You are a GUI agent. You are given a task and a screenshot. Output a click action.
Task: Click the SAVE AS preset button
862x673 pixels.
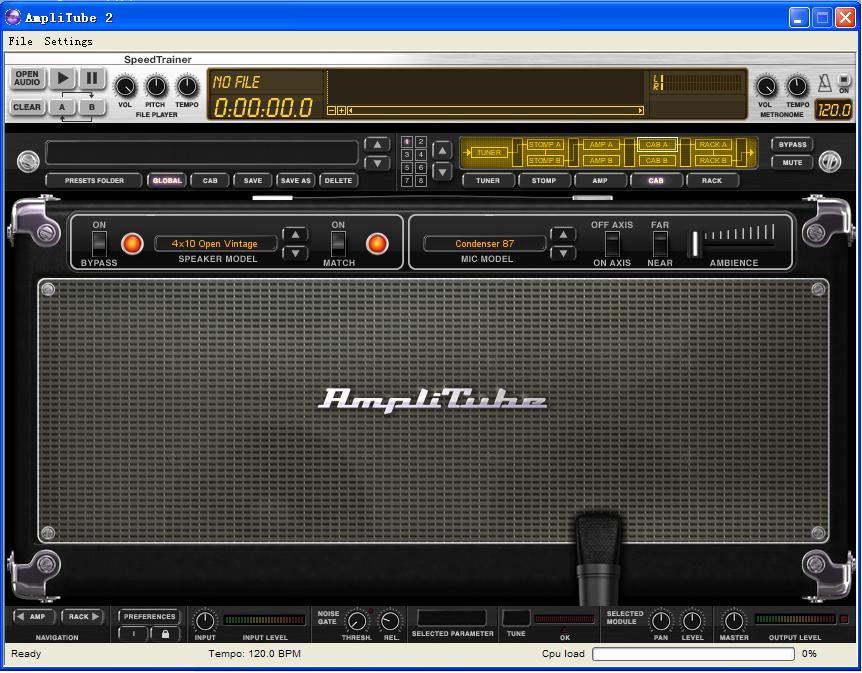pyautogui.click(x=295, y=181)
